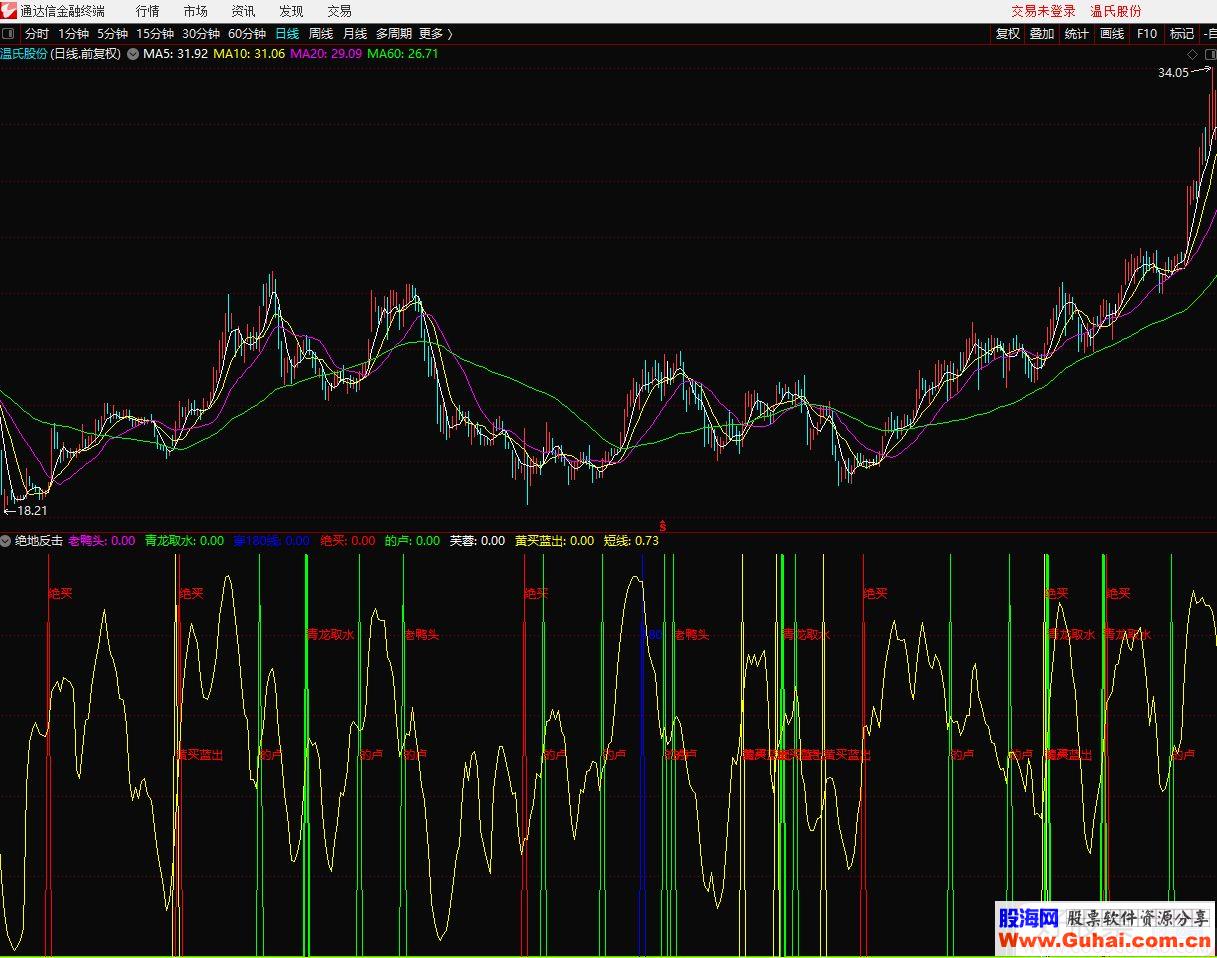The height and width of the screenshot is (958, 1217).
Task: Open the 行情 menu
Action: pos(147,11)
